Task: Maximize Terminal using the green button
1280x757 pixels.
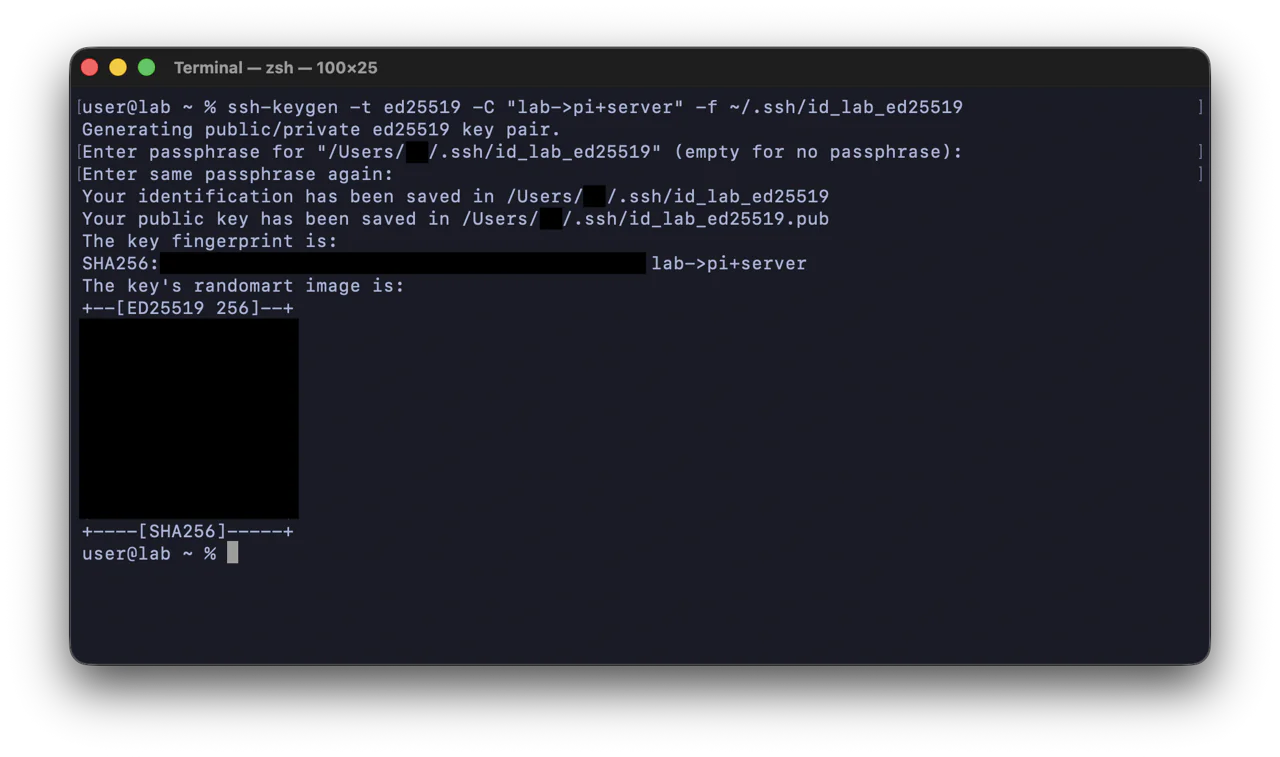Action: click(x=146, y=67)
